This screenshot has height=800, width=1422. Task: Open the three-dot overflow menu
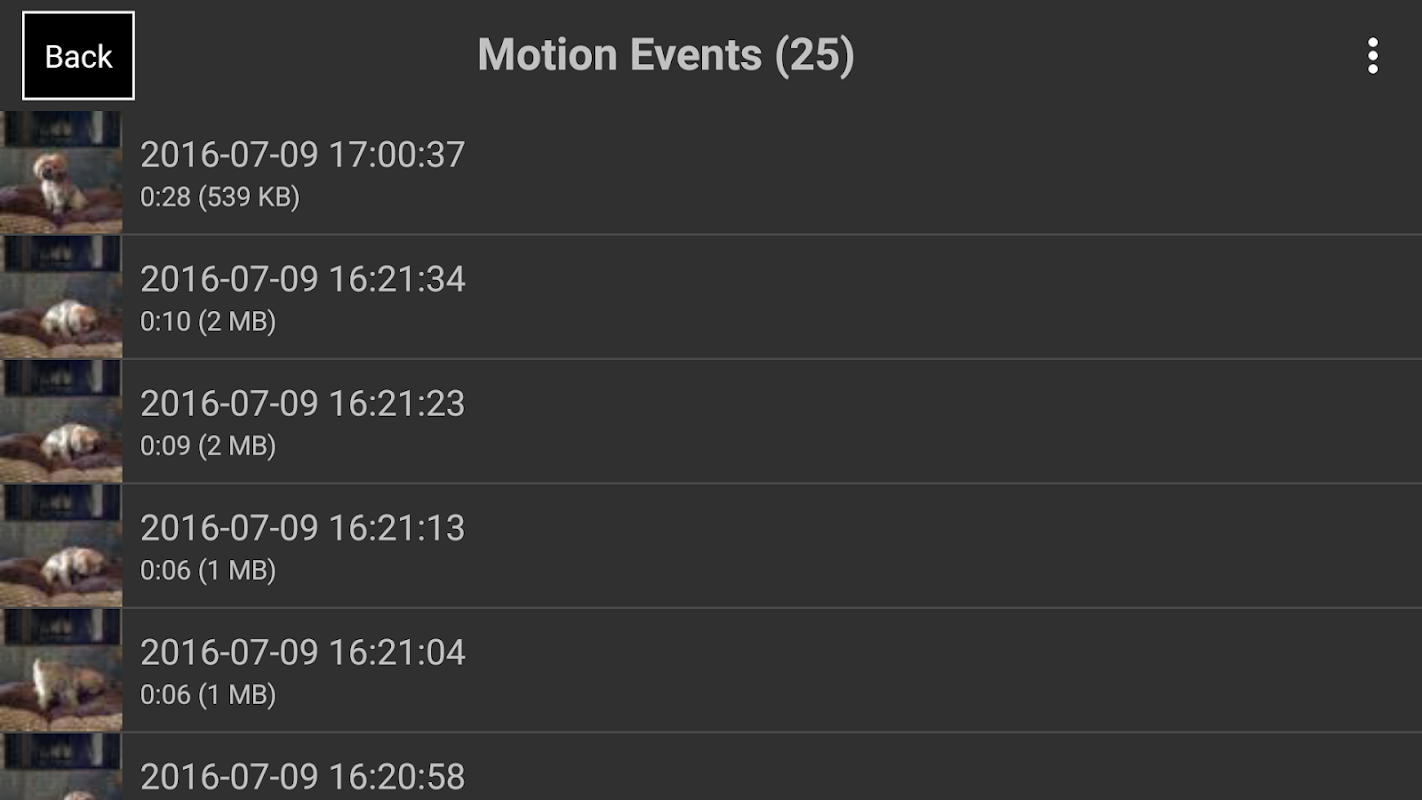pos(1372,56)
